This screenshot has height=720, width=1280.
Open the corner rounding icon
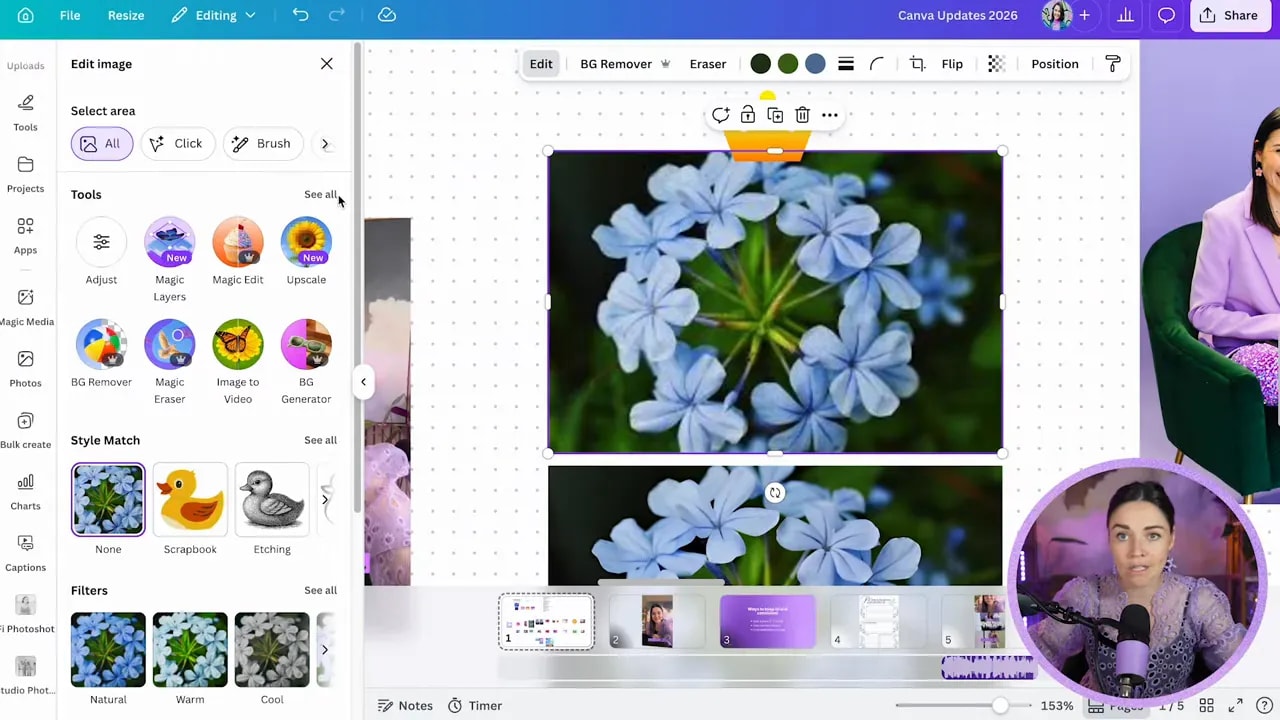pyautogui.click(x=877, y=64)
